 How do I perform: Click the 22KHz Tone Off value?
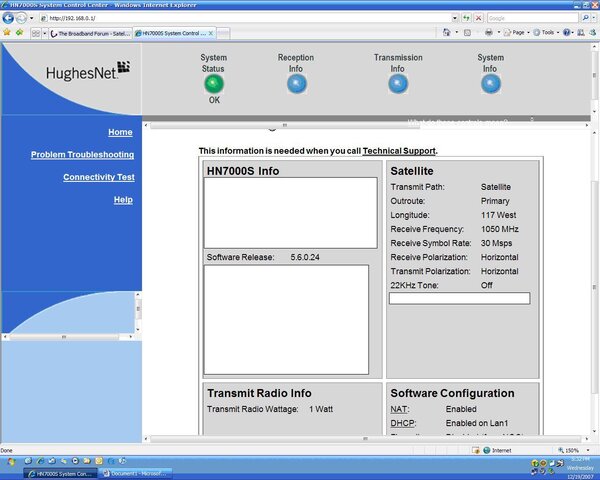point(487,286)
